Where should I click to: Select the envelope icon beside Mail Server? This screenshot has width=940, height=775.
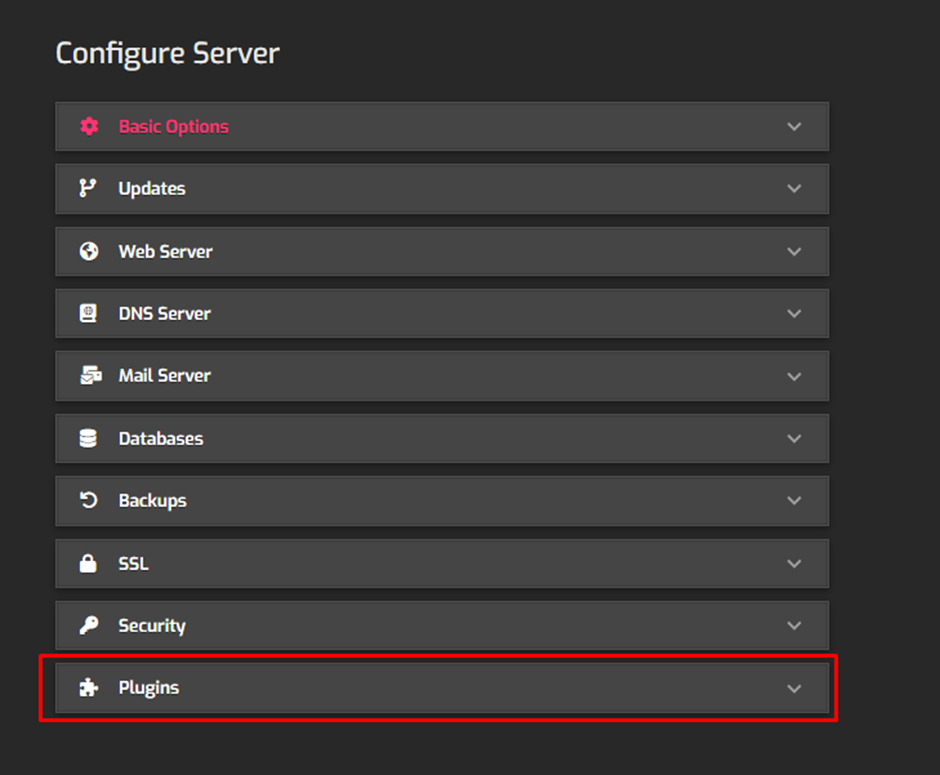[x=89, y=375]
